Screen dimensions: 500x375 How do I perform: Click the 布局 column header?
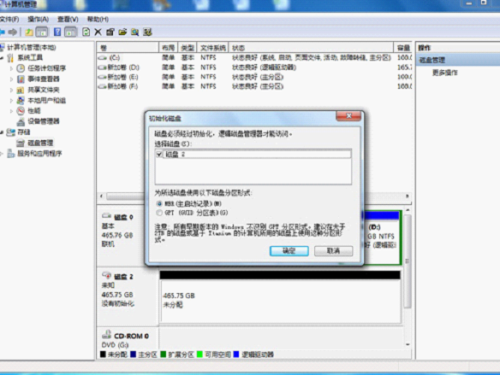click(168, 48)
